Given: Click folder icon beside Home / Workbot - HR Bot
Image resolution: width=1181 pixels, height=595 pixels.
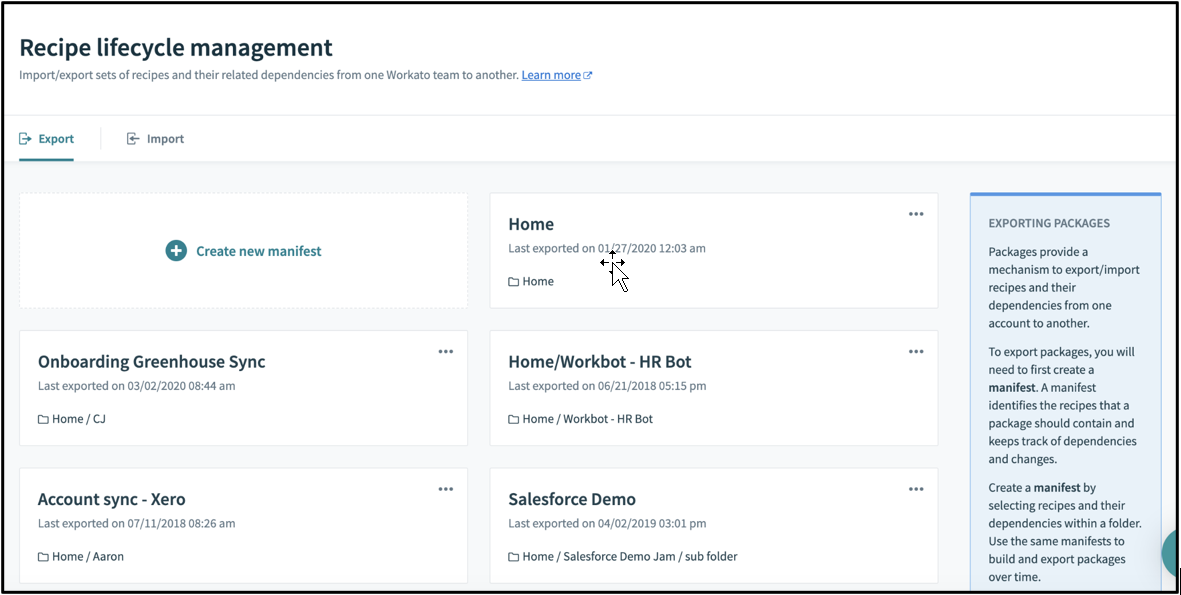Looking at the screenshot, I should 514,420.
